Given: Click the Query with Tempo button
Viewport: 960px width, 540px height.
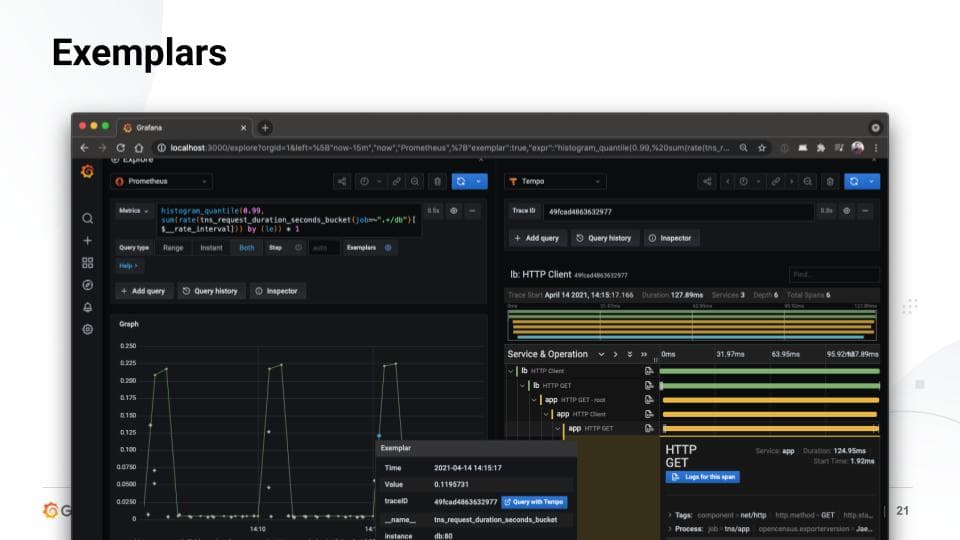Looking at the screenshot, I should (x=534, y=501).
